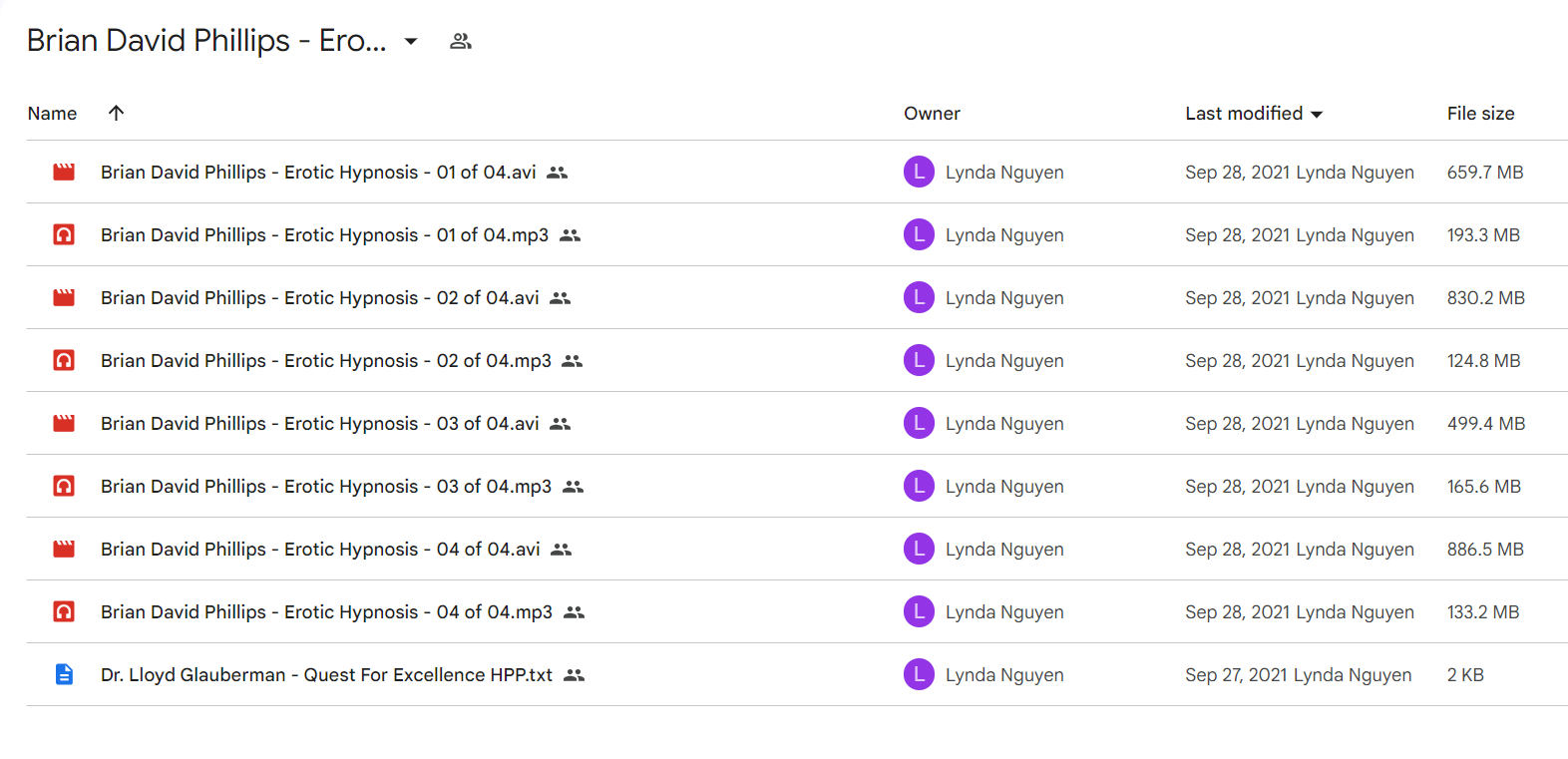The width and height of the screenshot is (1568, 759).
Task: Click the File size column header
Action: [1480, 114]
